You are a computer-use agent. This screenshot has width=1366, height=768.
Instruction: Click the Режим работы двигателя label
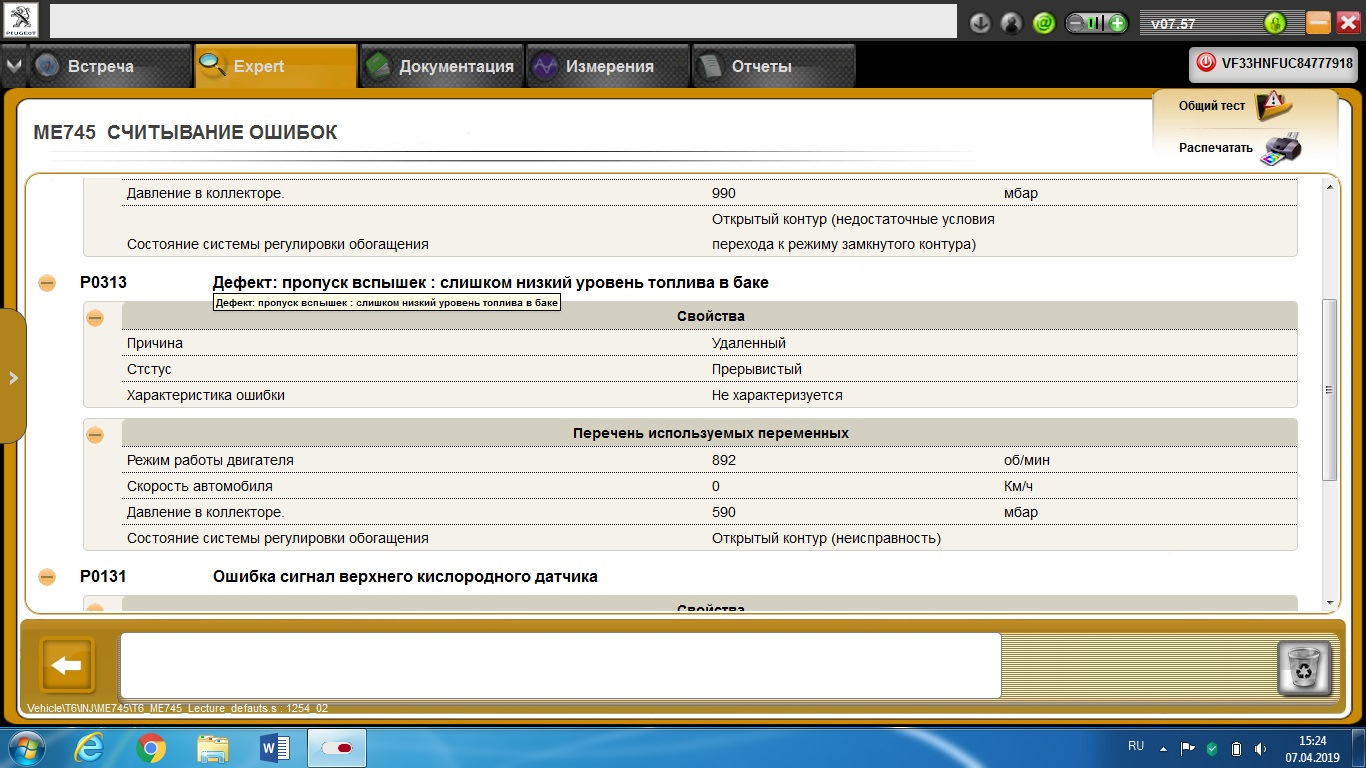point(210,460)
